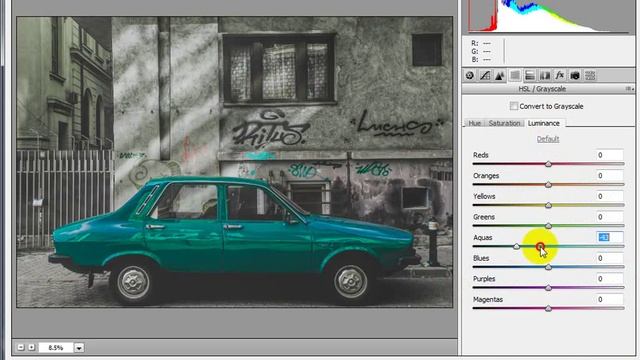Click the Default link
This screenshot has height=360, width=640.
point(548,139)
